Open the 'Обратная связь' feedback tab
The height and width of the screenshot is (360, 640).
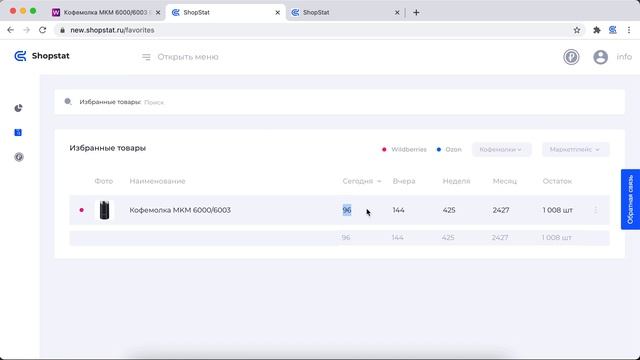pos(630,200)
